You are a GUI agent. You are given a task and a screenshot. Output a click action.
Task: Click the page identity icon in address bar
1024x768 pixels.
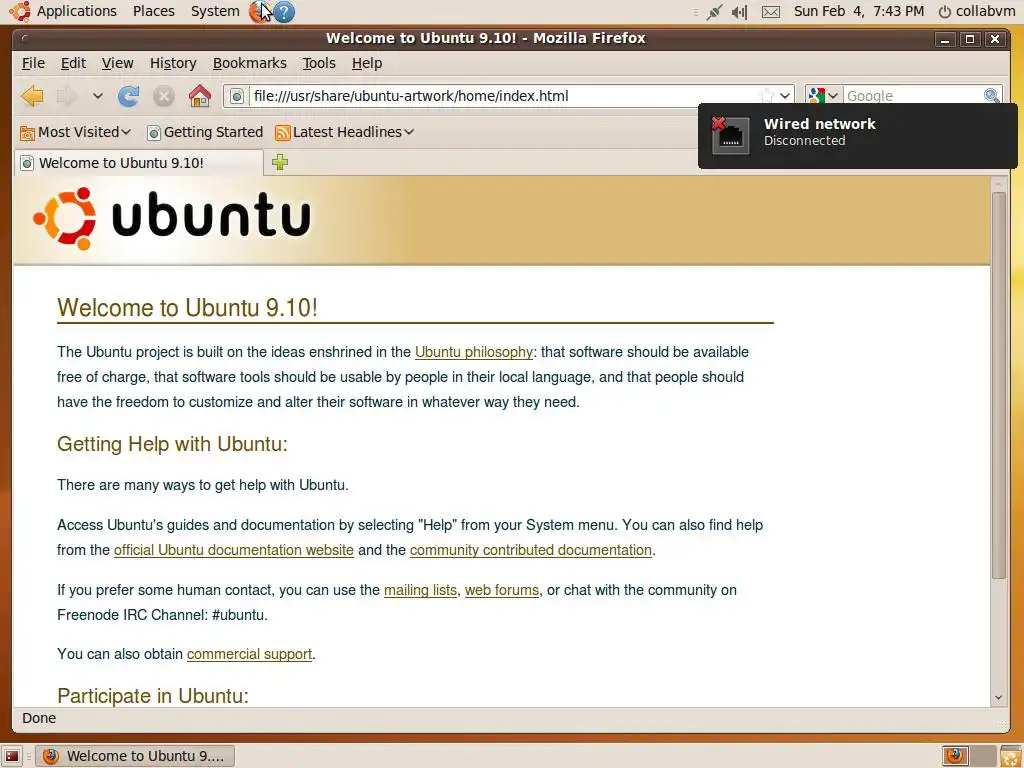coord(237,96)
